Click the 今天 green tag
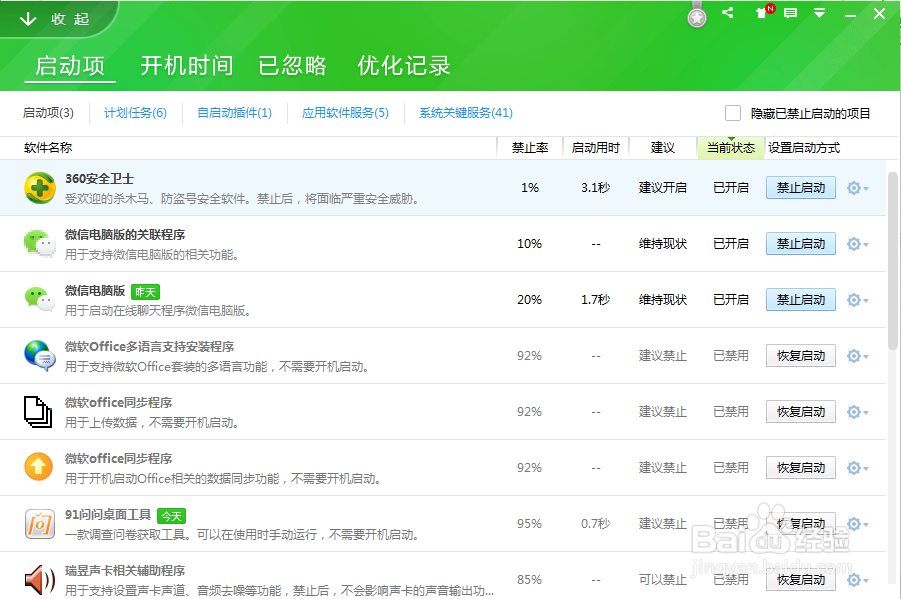The image size is (901, 599). tap(171, 516)
